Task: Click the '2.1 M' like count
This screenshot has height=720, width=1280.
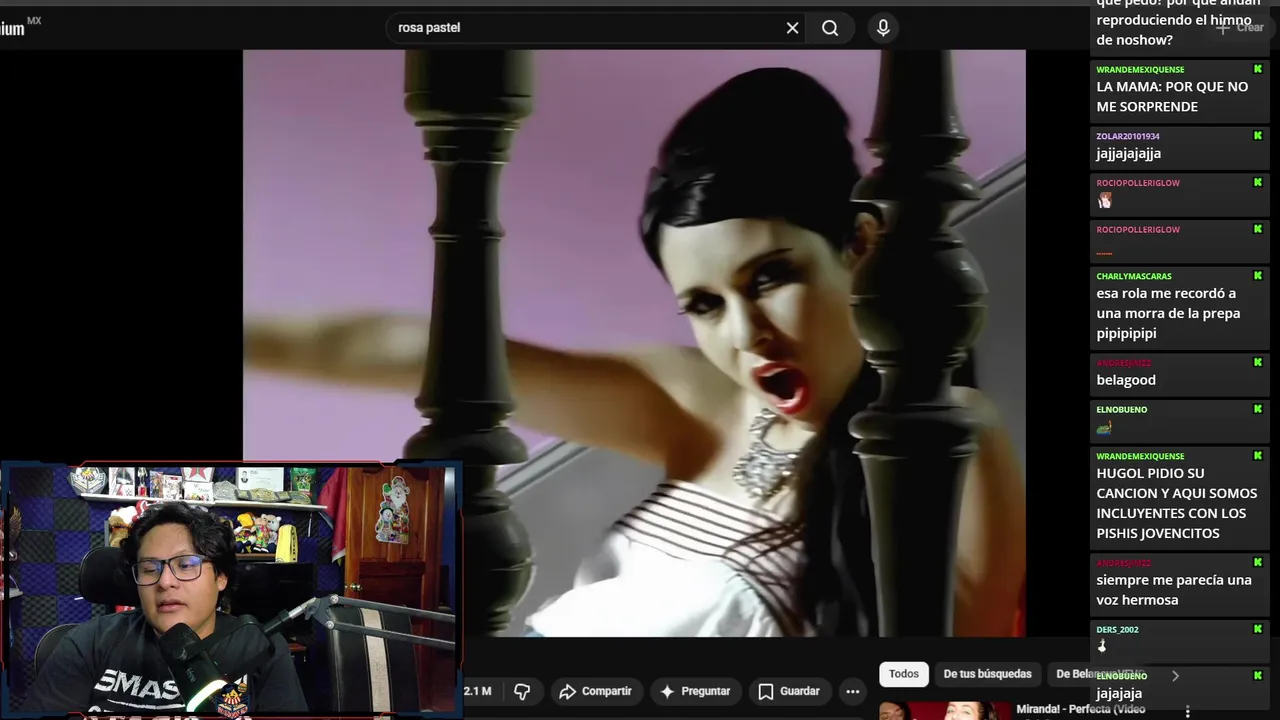Action: tap(478, 691)
